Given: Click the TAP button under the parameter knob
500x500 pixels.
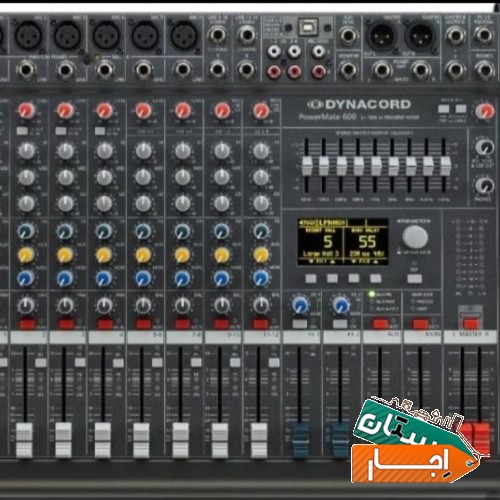Looking at the screenshot, I should [x=415, y=278].
